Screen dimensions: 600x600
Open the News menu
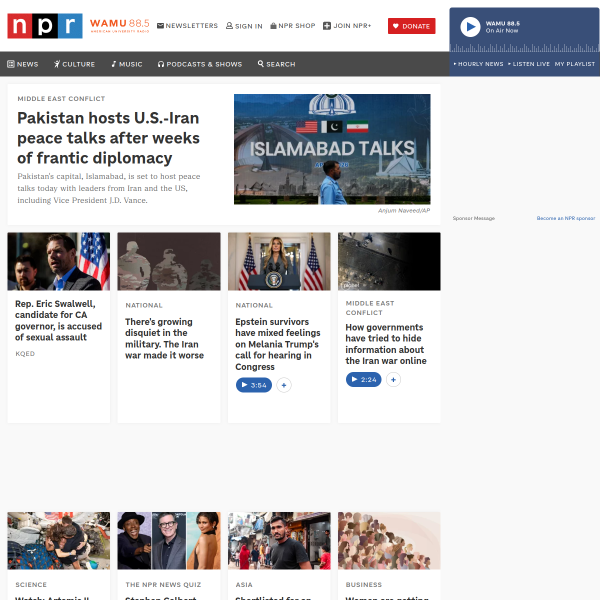pyautogui.click(x=23, y=64)
